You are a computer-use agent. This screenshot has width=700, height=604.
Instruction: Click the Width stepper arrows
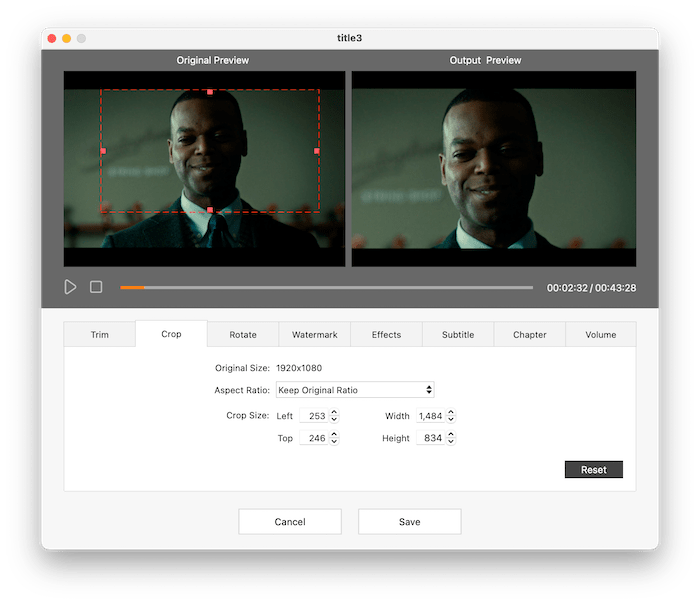coord(451,416)
